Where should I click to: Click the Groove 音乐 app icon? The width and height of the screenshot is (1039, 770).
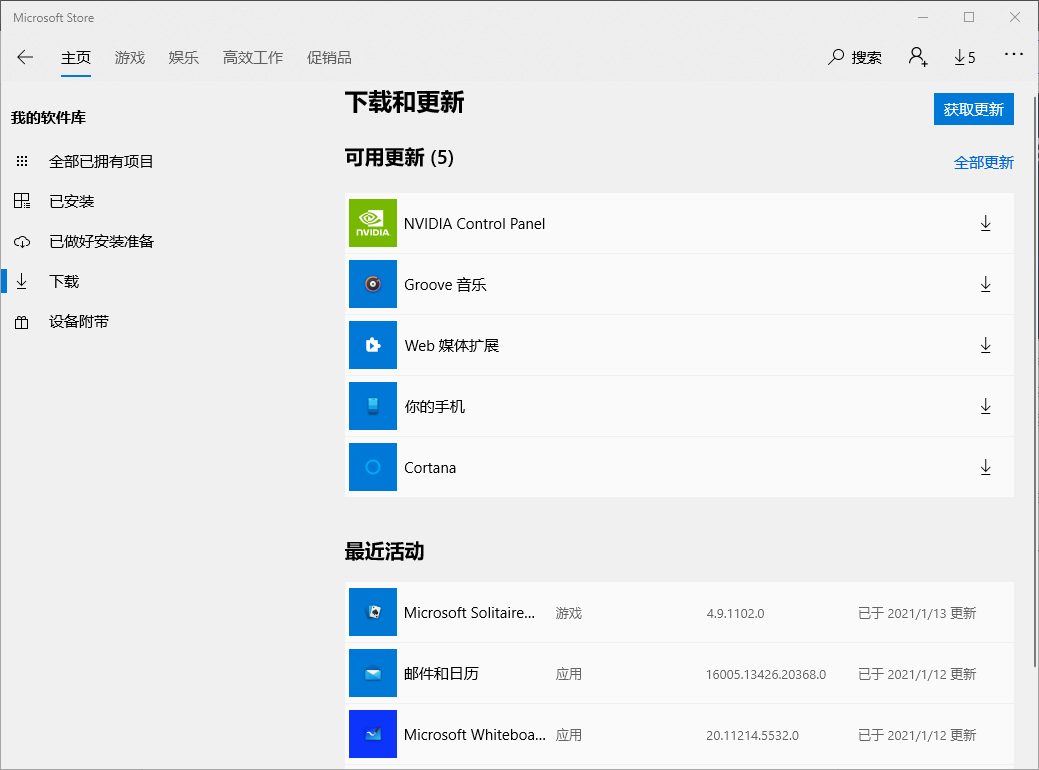(373, 284)
